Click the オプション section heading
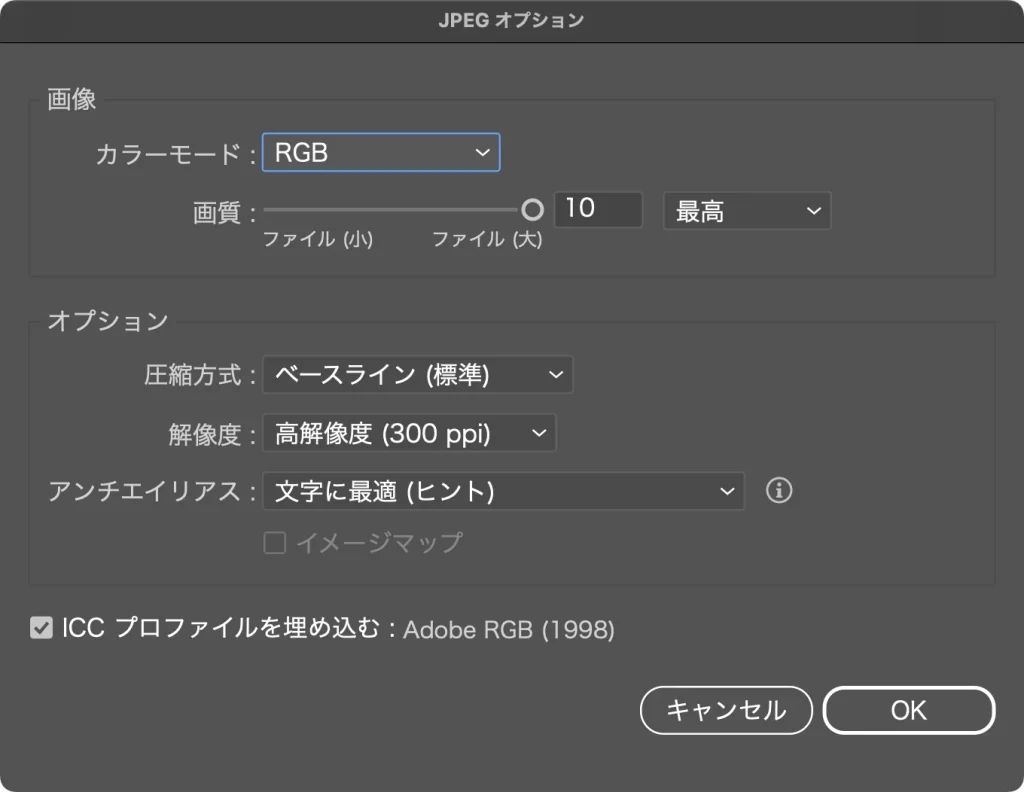1024x792 pixels. [108, 321]
